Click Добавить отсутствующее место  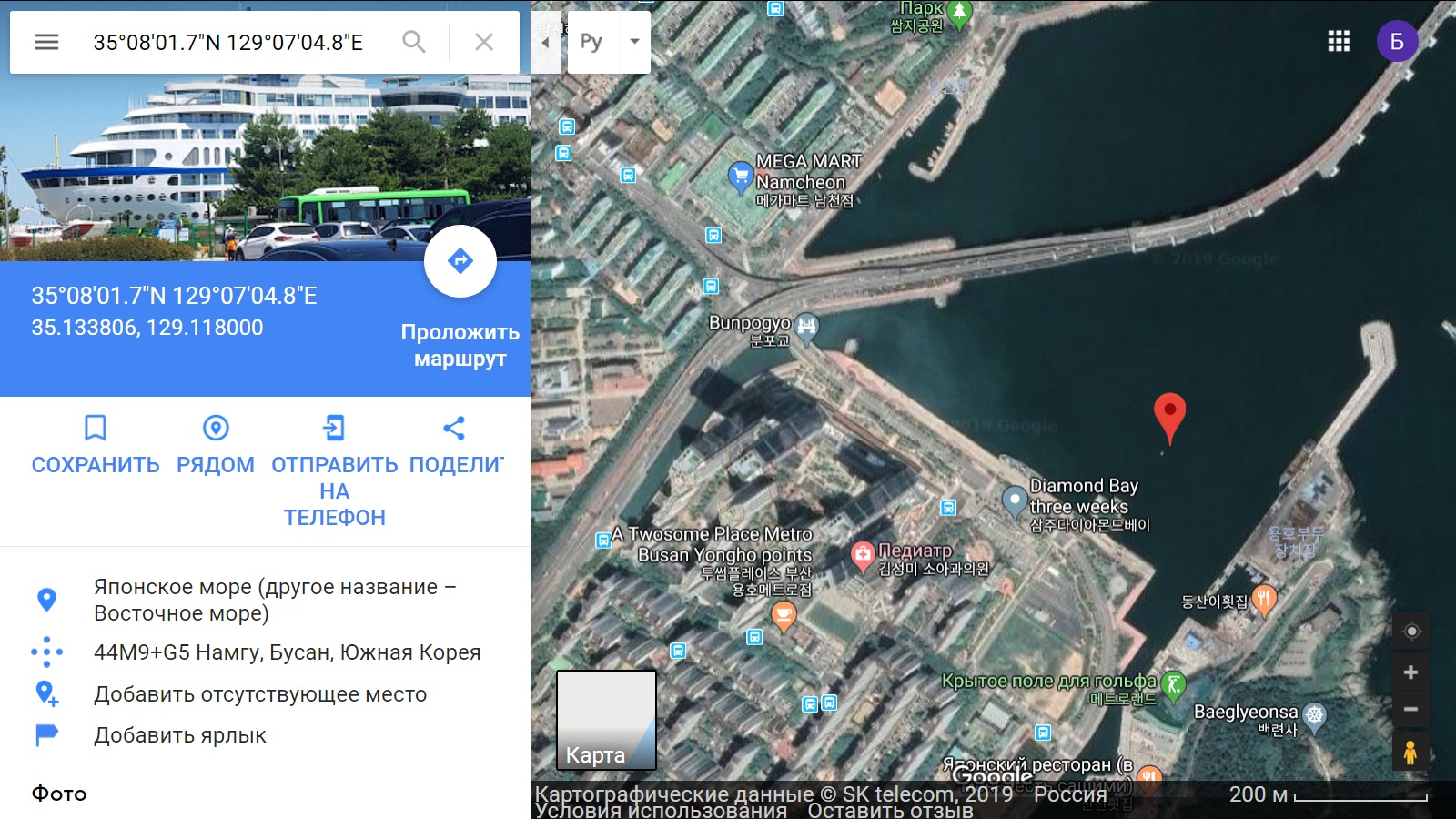(260, 694)
